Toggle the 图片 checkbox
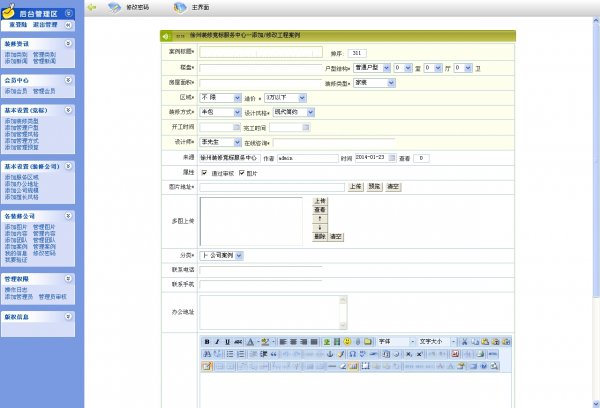 [241, 173]
